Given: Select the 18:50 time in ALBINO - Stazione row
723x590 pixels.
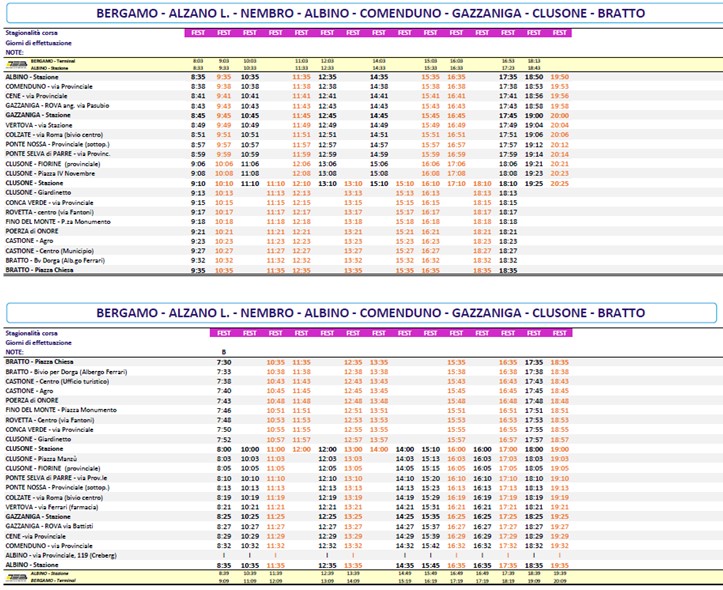Looking at the screenshot, I should click(x=533, y=77).
